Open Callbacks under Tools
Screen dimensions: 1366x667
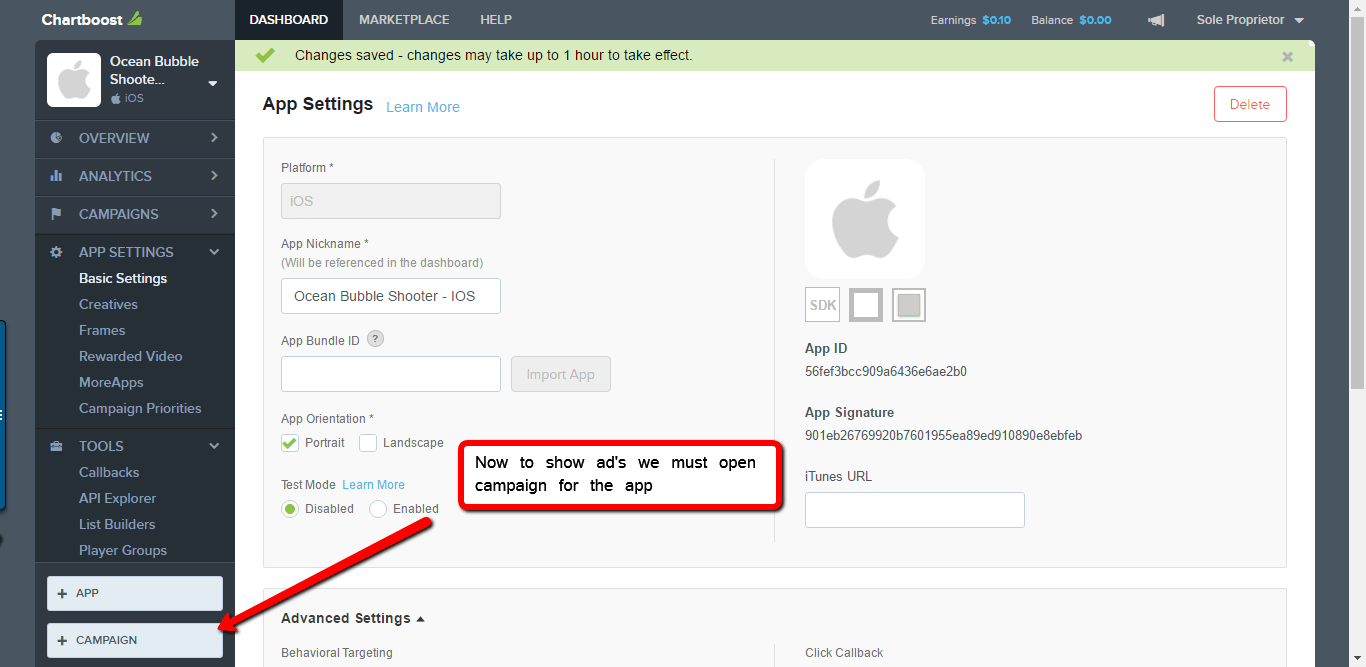click(x=109, y=472)
